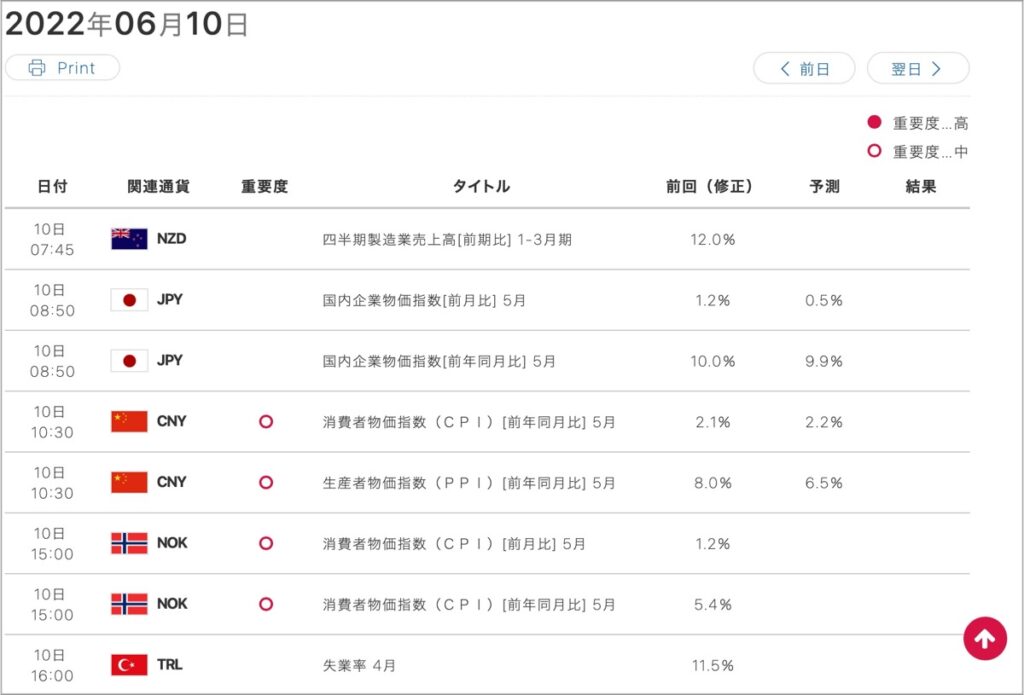Click the 2.2% forecast value
The height and width of the screenshot is (695, 1024).
coord(824,422)
